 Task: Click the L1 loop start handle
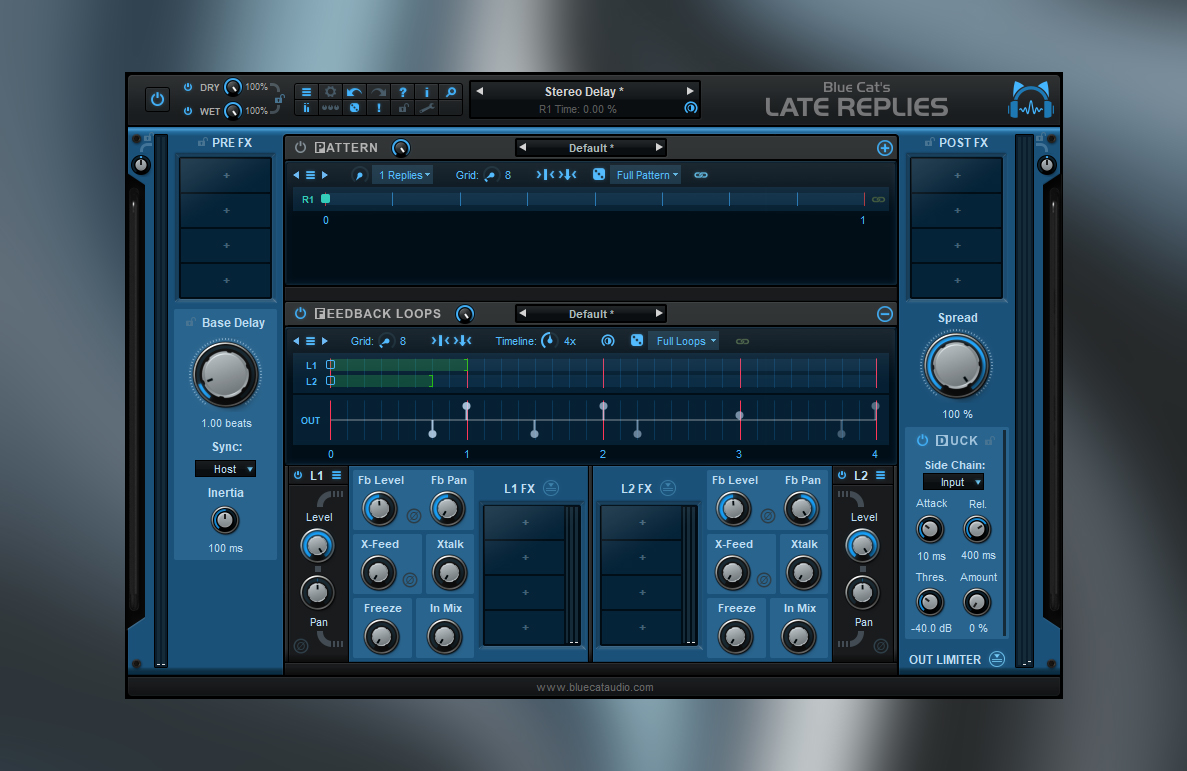coord(330,365)
